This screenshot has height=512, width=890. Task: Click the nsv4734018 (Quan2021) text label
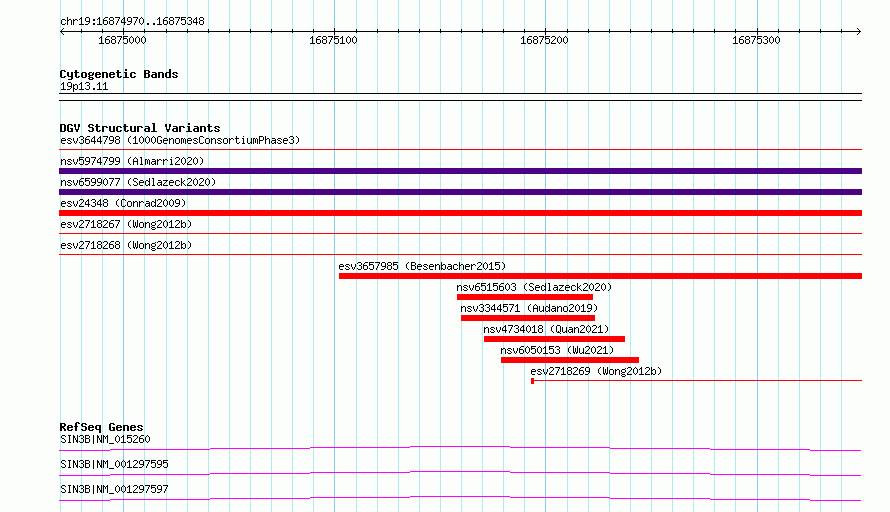[546, 329]
